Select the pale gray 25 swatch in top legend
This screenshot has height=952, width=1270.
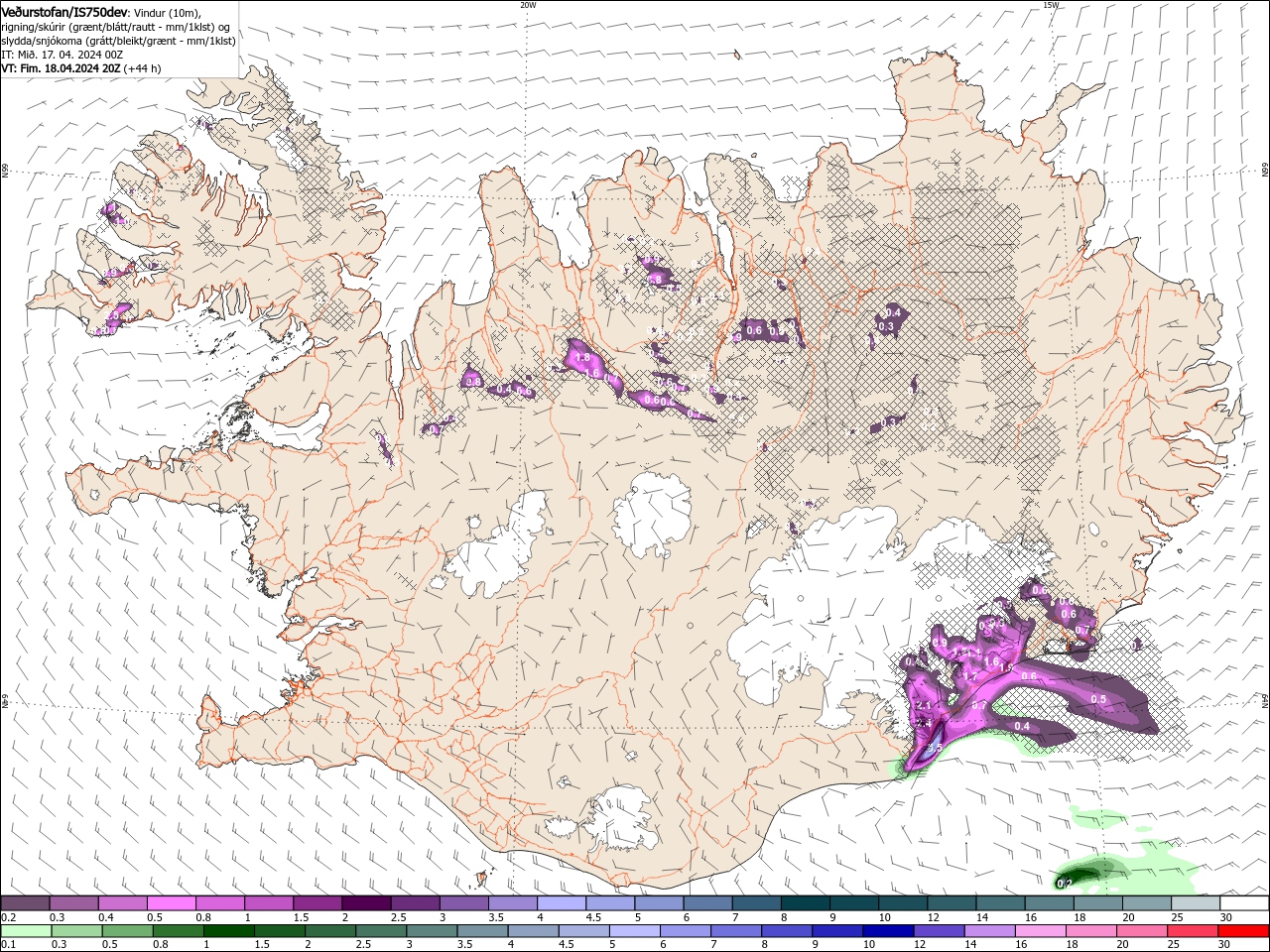click(x=1197, y=901)
